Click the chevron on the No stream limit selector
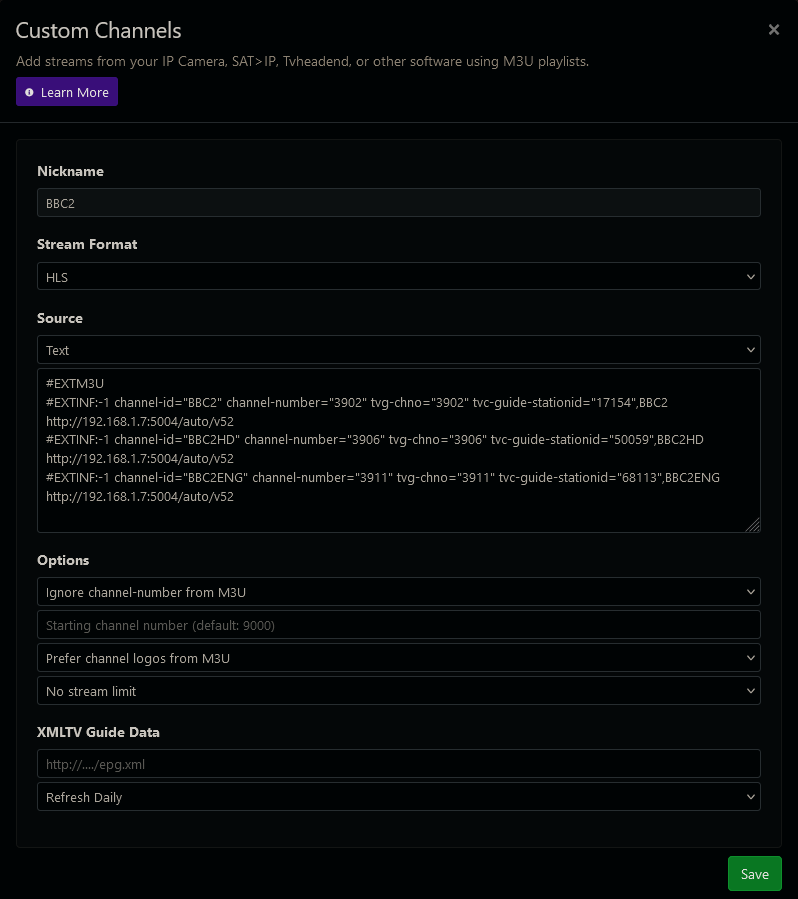Viewport: 798px width, 899px height. click(x=751, y=690)
